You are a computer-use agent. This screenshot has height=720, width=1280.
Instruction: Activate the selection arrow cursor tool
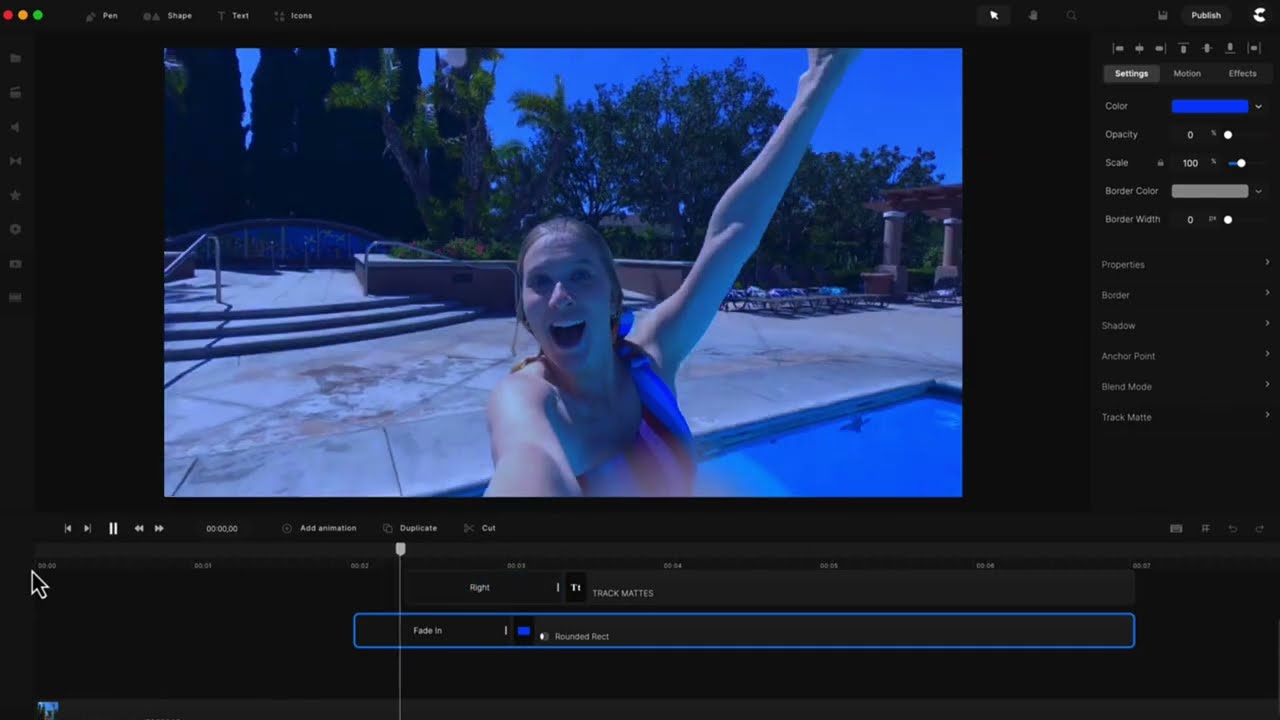(994, 16)
